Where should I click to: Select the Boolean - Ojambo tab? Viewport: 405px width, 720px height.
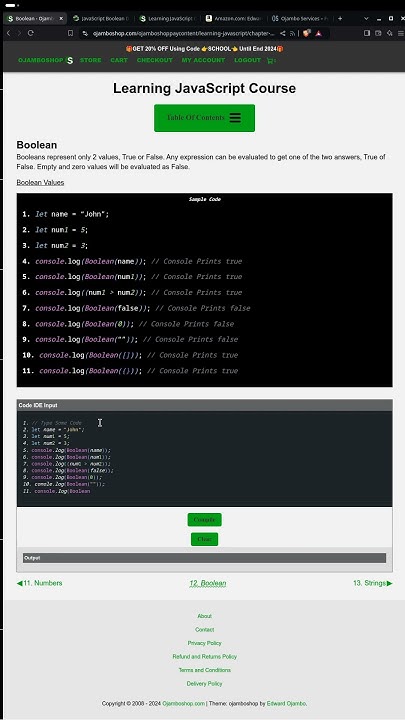pos(35,18)
